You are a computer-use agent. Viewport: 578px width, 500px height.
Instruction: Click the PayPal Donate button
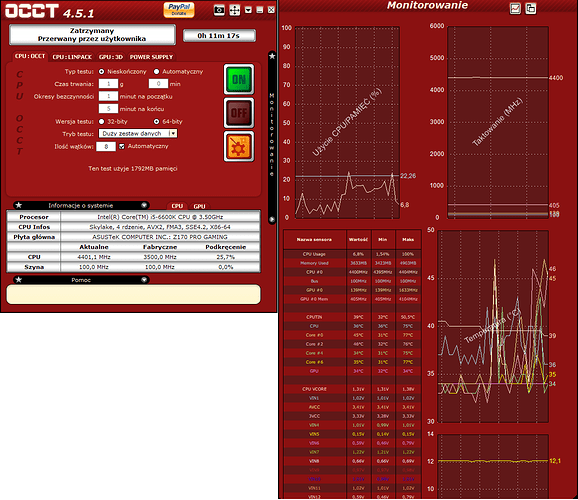pos(179,10)
